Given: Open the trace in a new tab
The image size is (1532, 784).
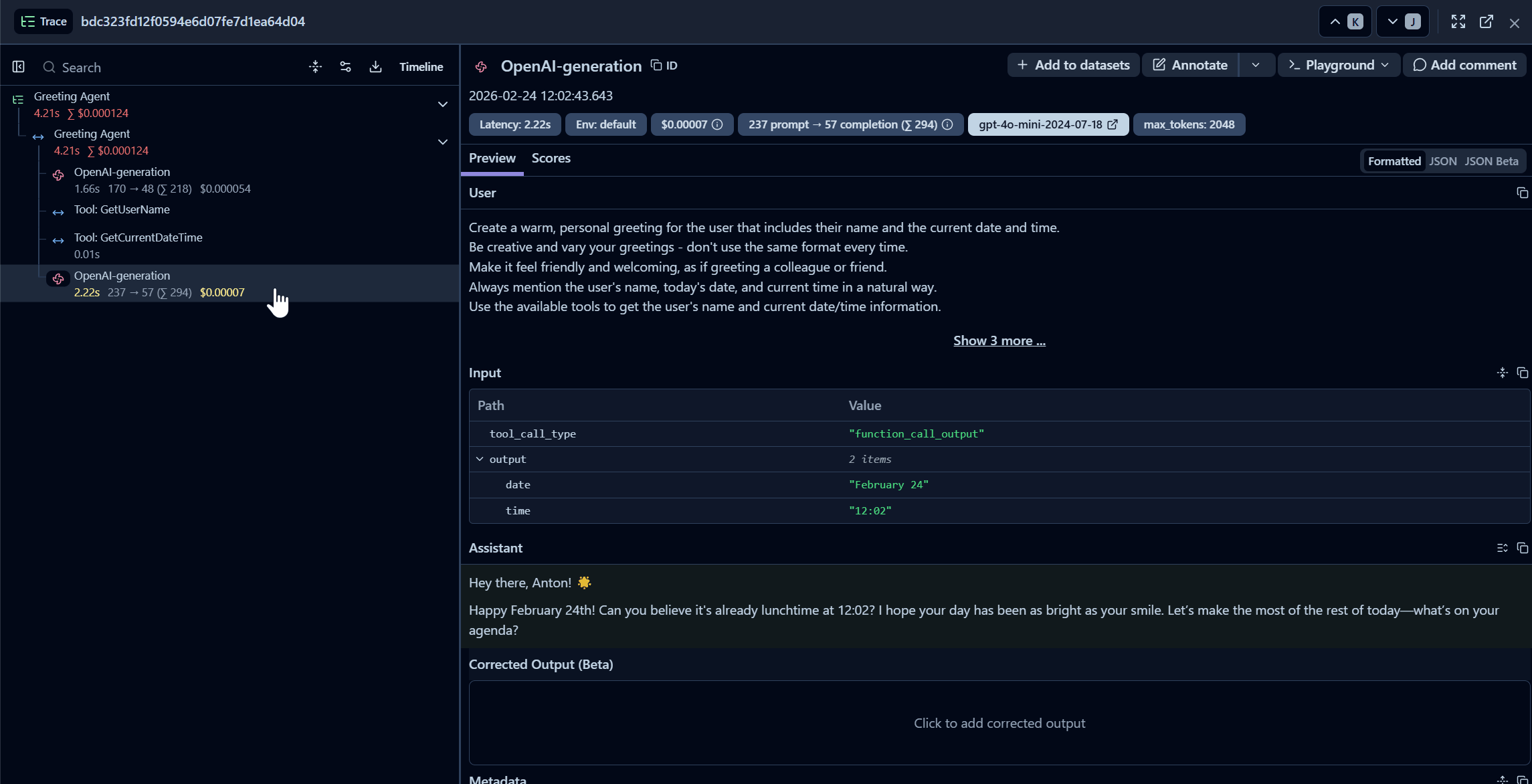Looking at the screenshot, I should tap(1486, 22).
